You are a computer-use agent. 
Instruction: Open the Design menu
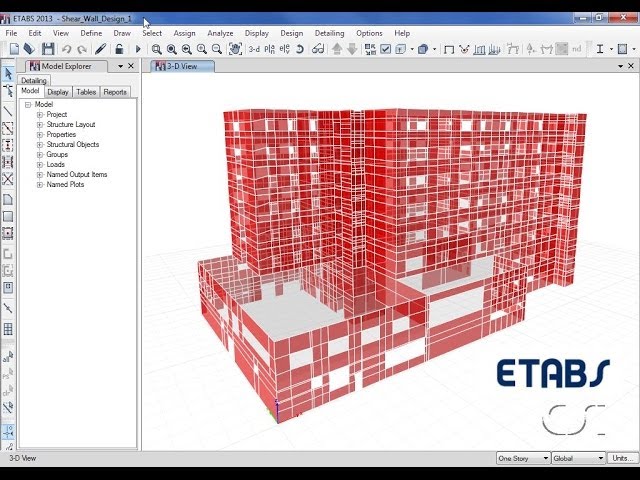click(291, 33)
